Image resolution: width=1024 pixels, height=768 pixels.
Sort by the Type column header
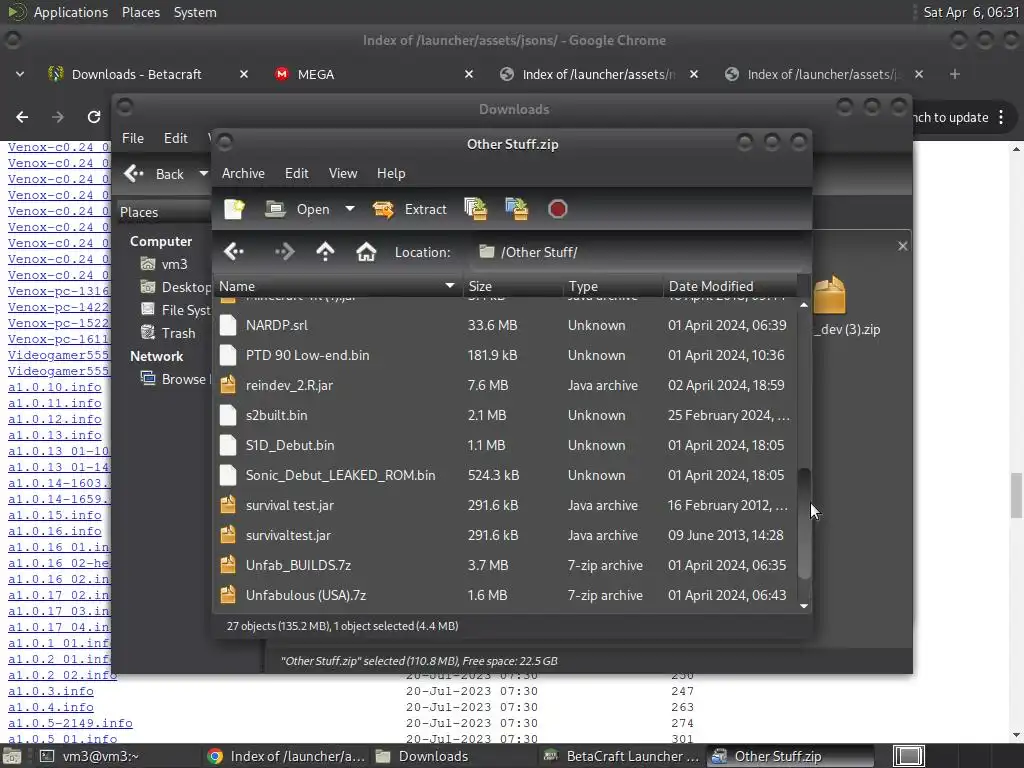(613, 286)
